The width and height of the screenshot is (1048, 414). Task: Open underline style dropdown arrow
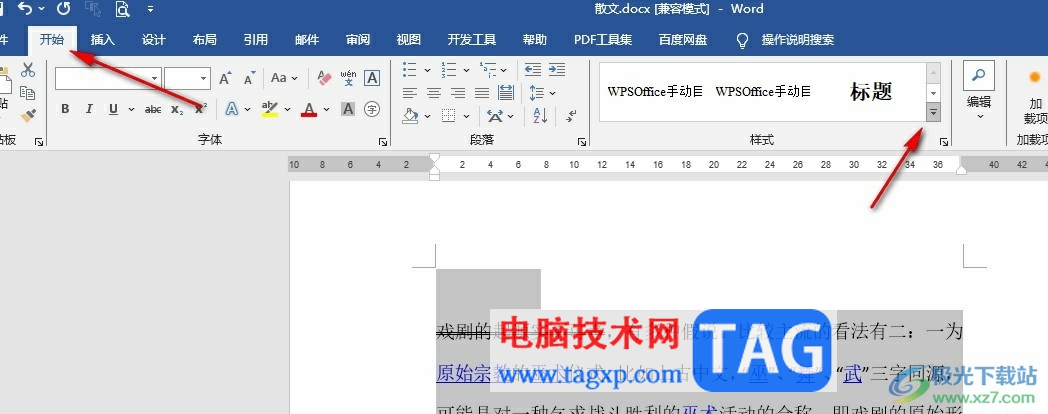click(131, 109)
